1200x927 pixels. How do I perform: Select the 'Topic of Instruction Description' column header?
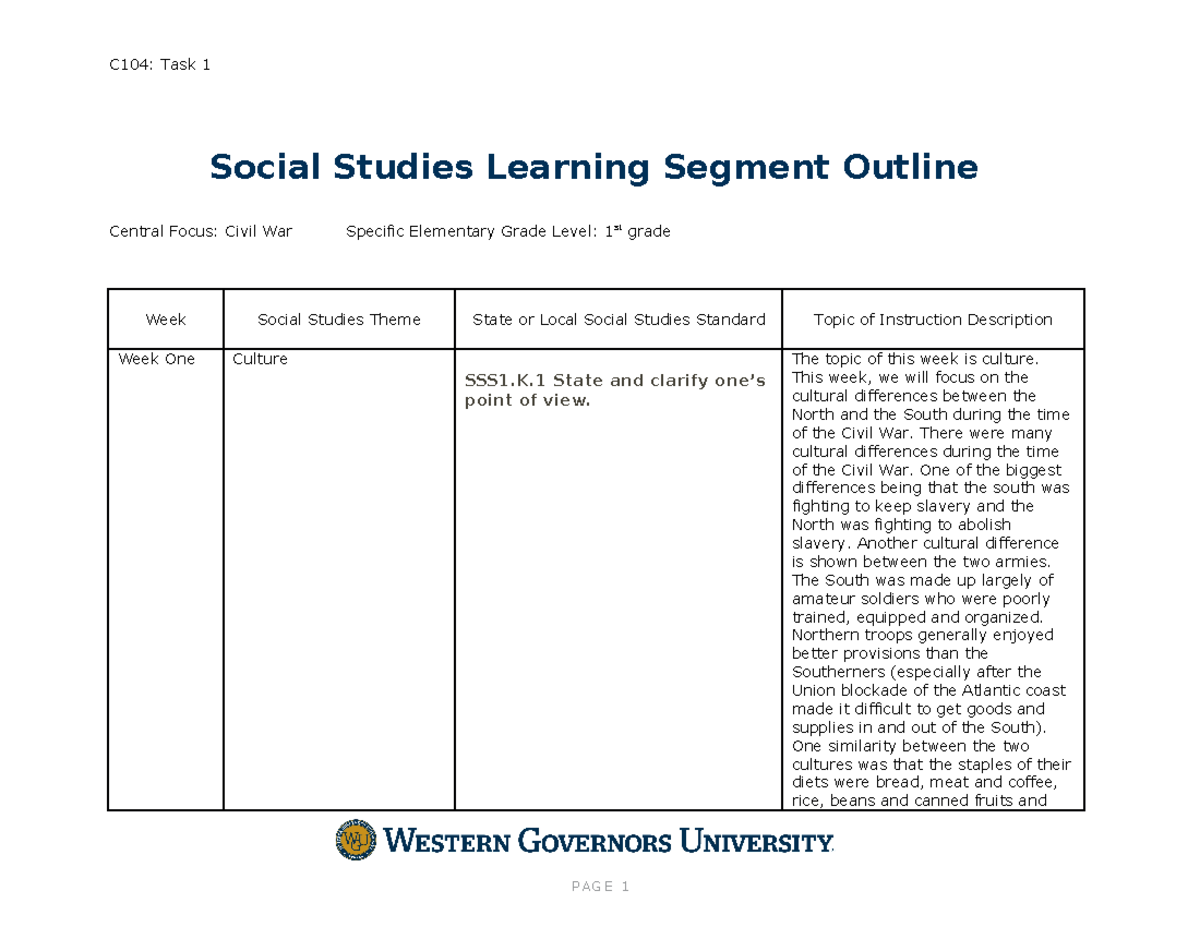[933, 319]
